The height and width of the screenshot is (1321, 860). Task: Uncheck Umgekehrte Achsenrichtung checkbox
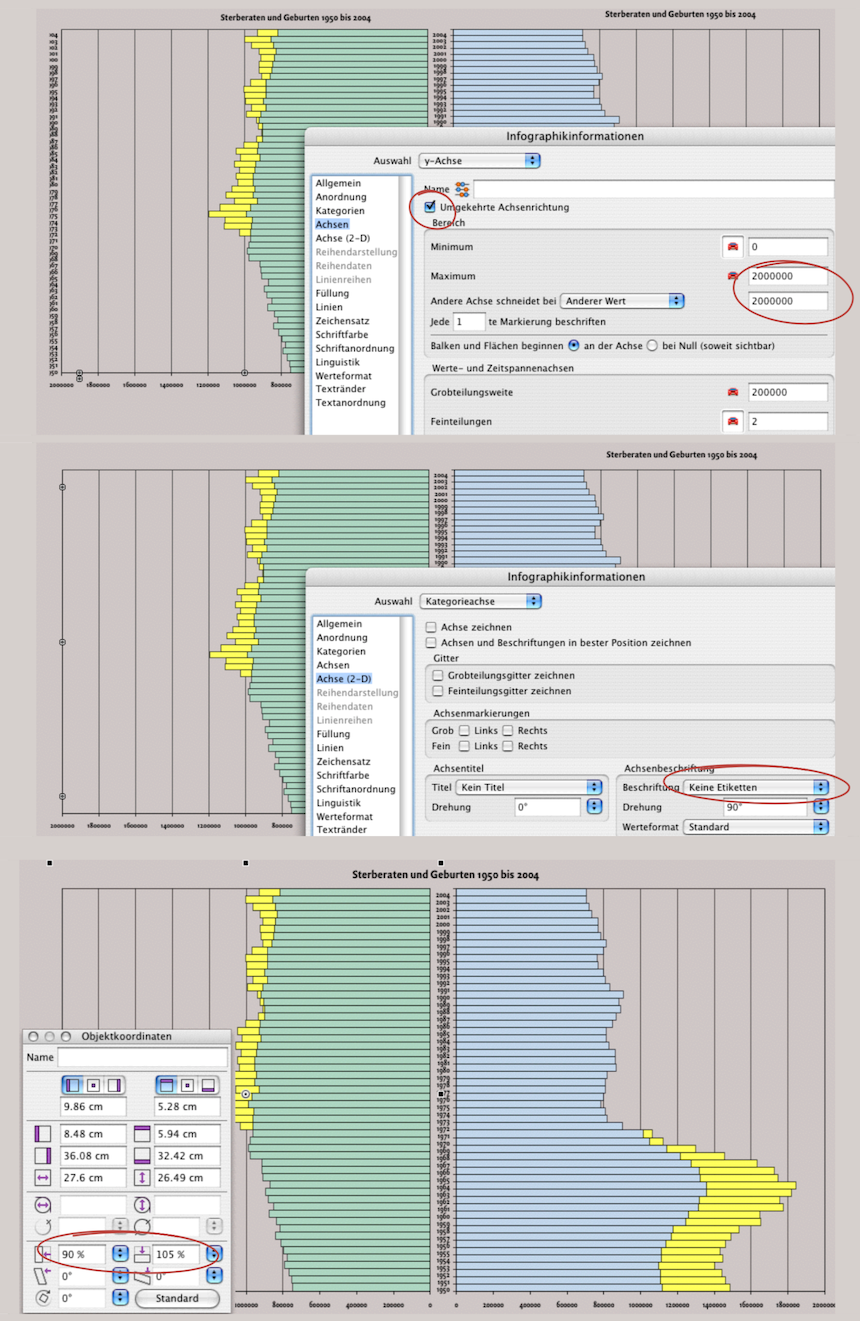pos(430,207)
